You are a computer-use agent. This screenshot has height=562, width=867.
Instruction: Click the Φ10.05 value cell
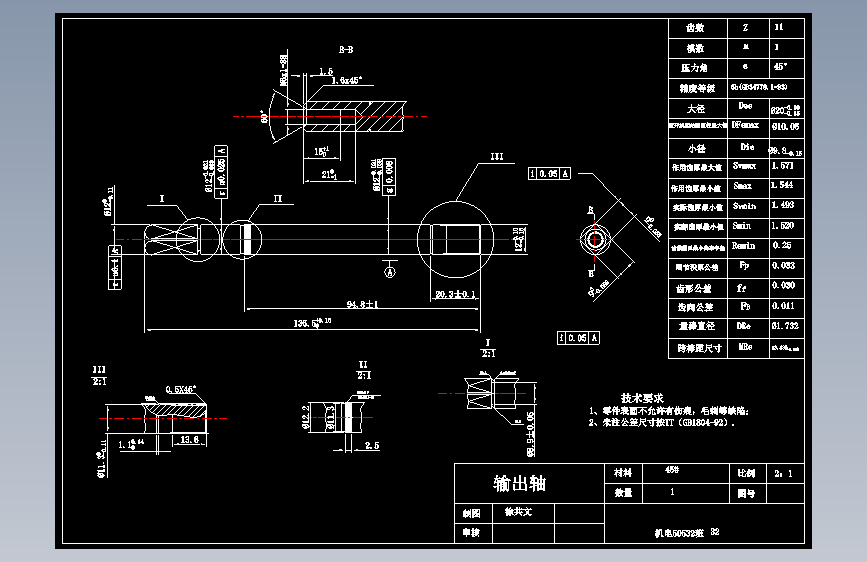(786, 127)
